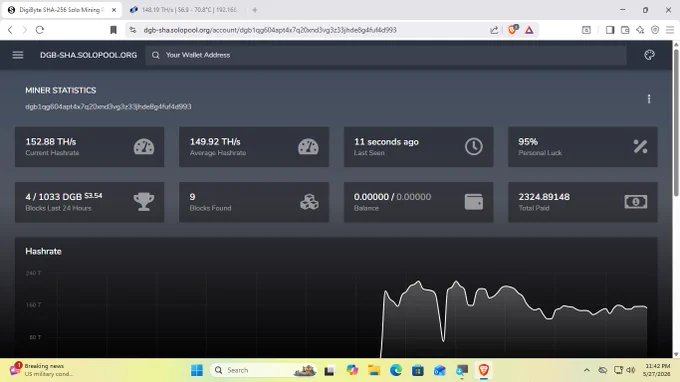680x382 pixels.
Task: Show hidden system tray icons
Action: click(587, 370)
